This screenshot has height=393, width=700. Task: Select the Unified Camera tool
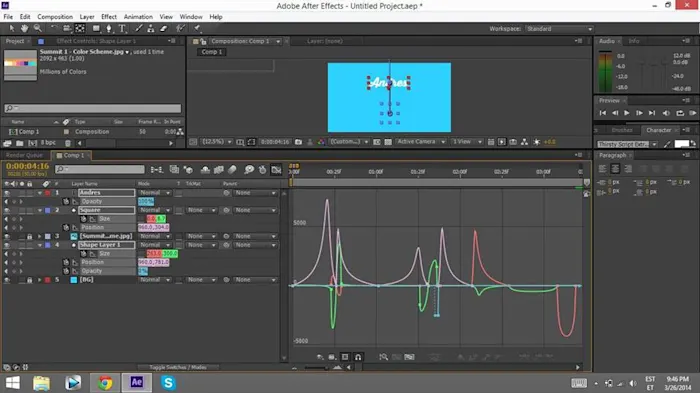pos(67,29)
